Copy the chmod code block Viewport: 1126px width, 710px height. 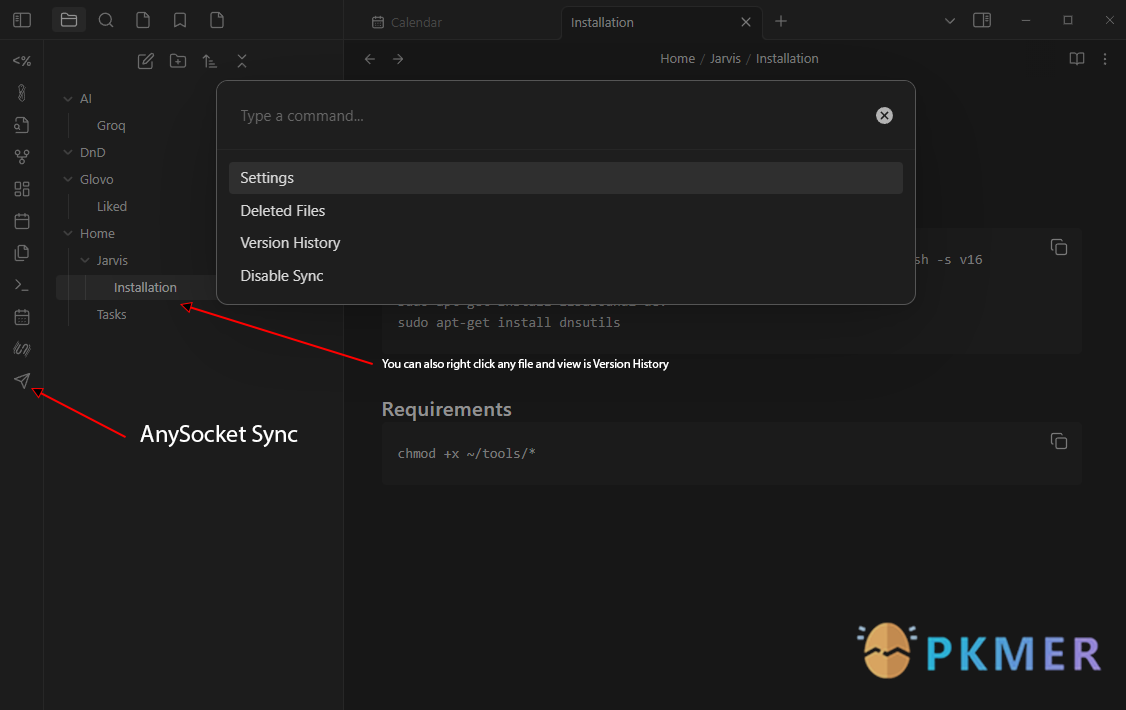click(x=1058, y=441)
